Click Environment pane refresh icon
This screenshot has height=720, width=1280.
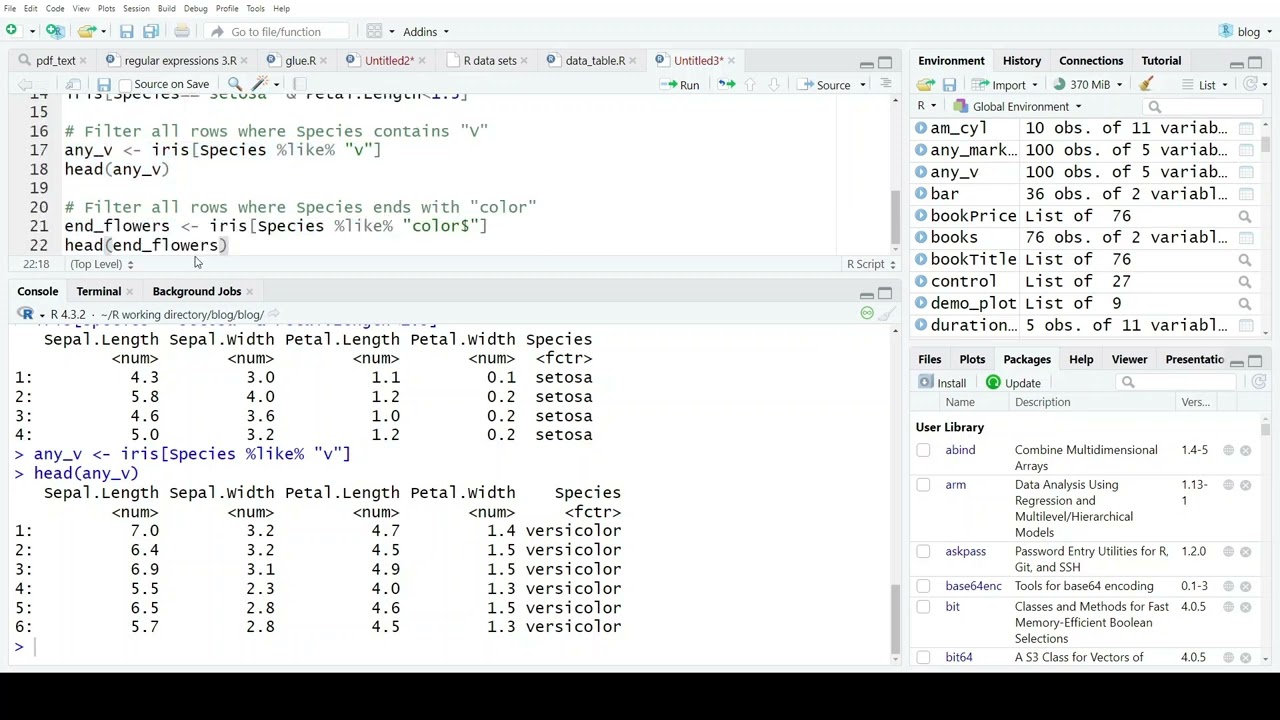tap(1250, 84)
